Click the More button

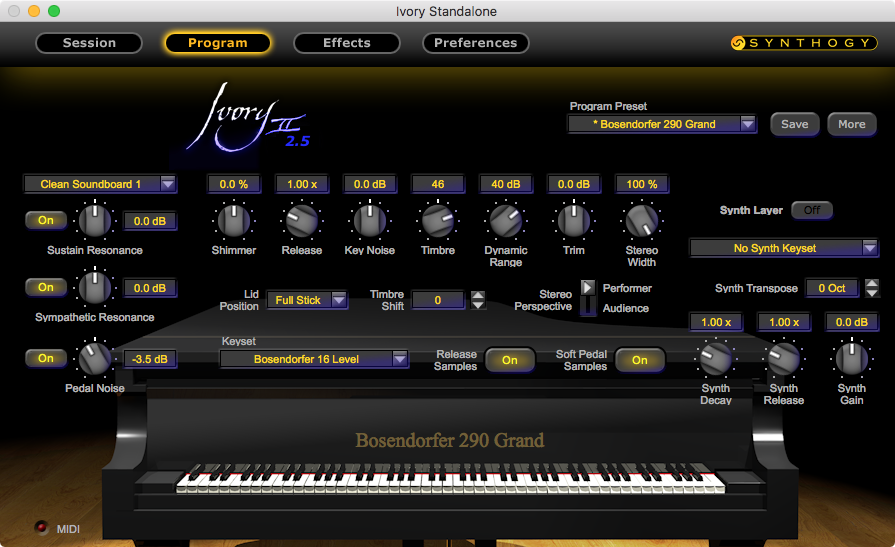point(852,124)
